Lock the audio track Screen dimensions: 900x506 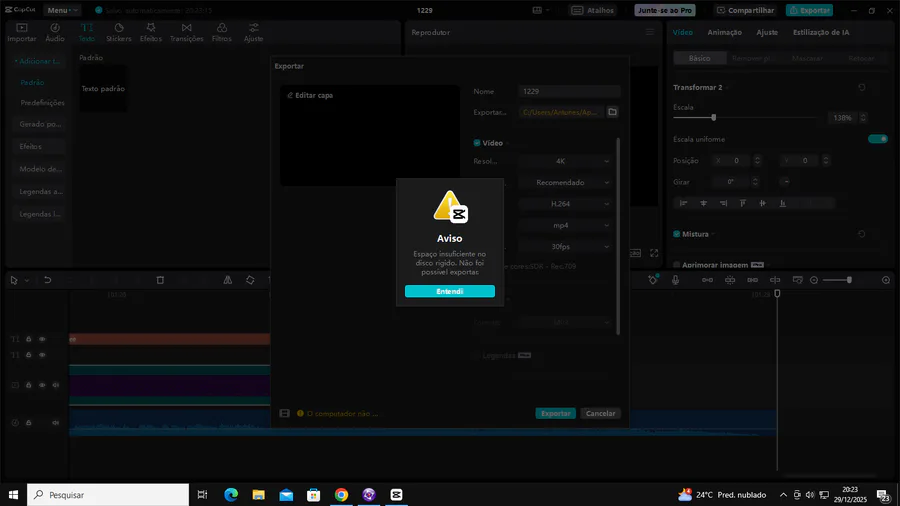pyautogui.click(x=28, y=423)
